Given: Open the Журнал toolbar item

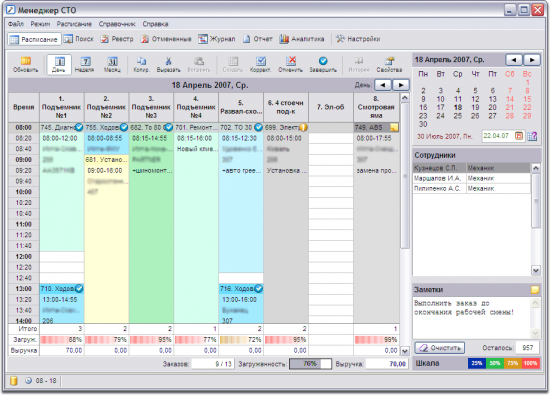Looking at the screenshot, I should pyautogui.click(x=216, y=39).
